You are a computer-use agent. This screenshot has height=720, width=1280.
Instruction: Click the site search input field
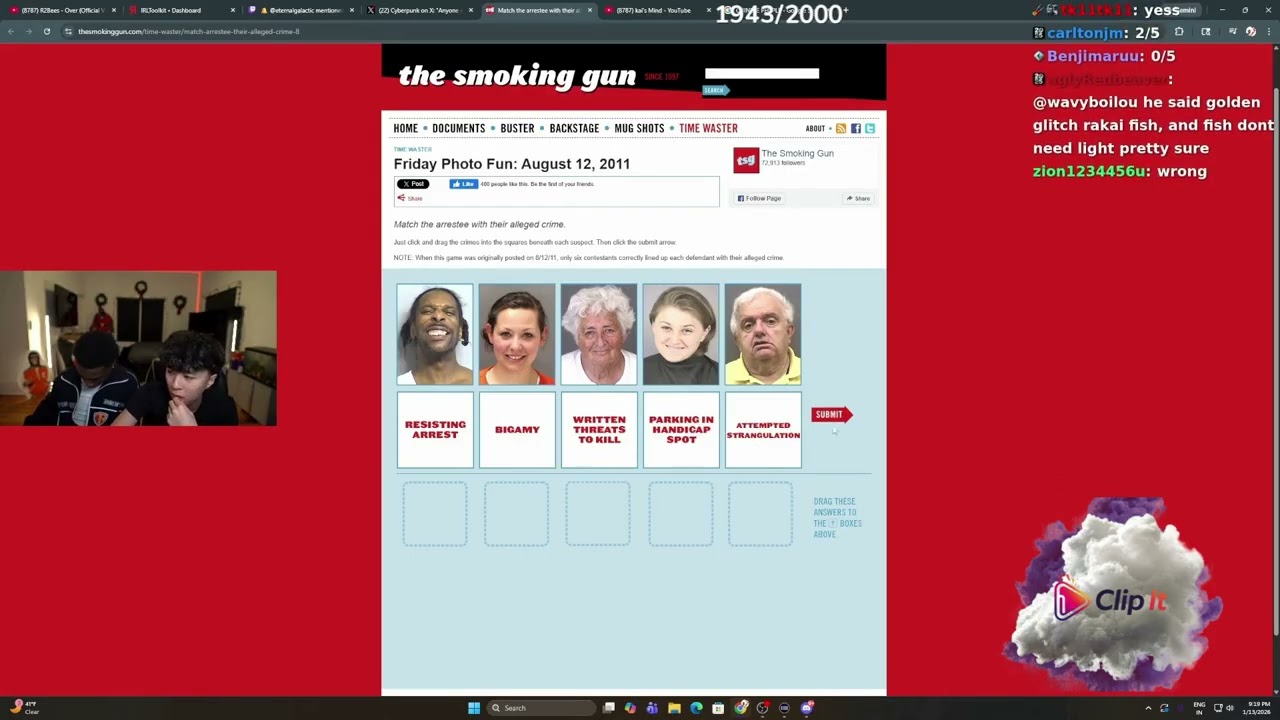coord(762,73)
